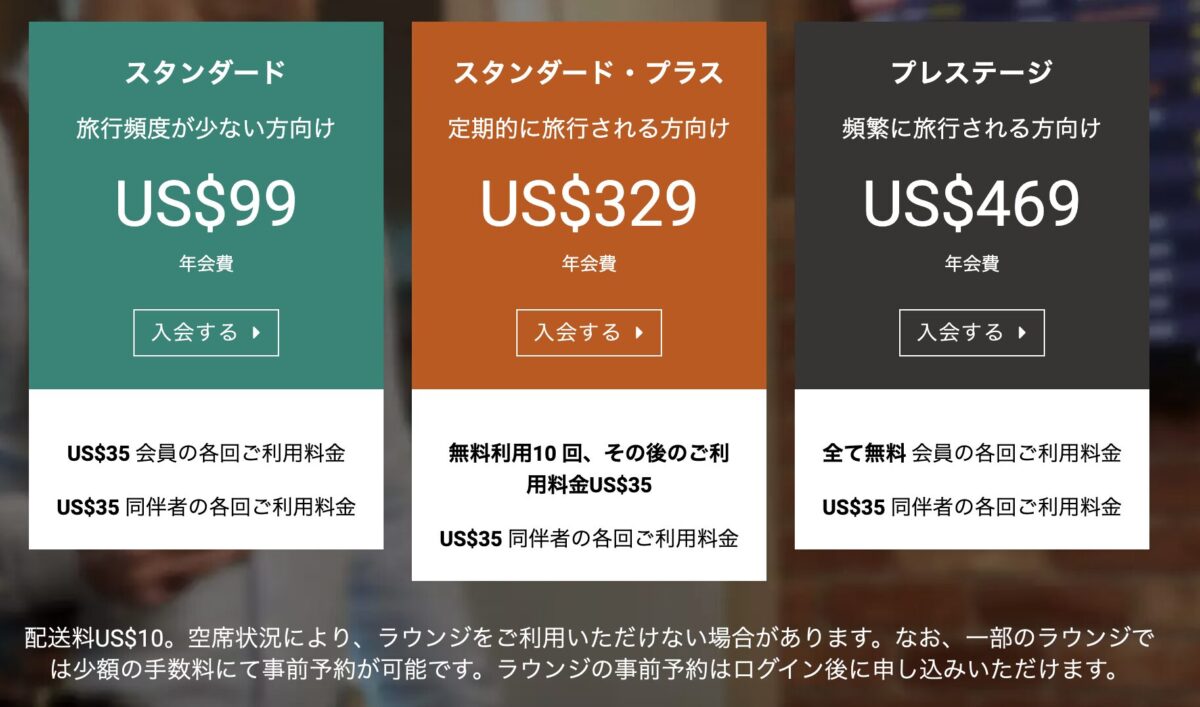Join the スタンダード・プラス plan via 入会する

coord(588,333)
